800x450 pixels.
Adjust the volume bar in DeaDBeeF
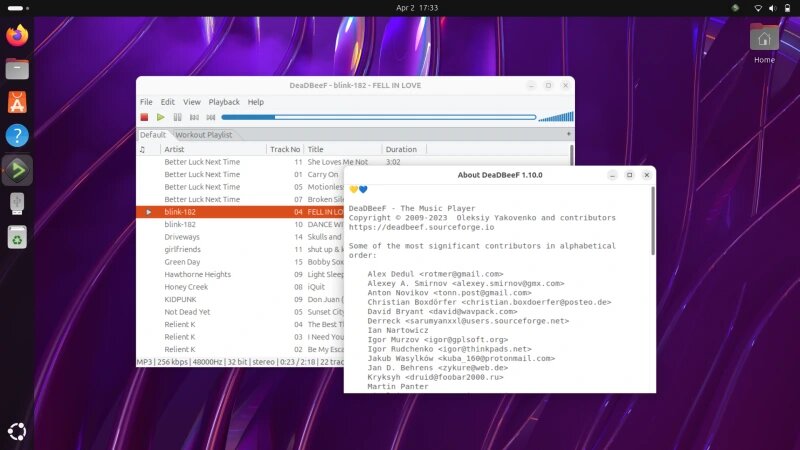(556, 117)
